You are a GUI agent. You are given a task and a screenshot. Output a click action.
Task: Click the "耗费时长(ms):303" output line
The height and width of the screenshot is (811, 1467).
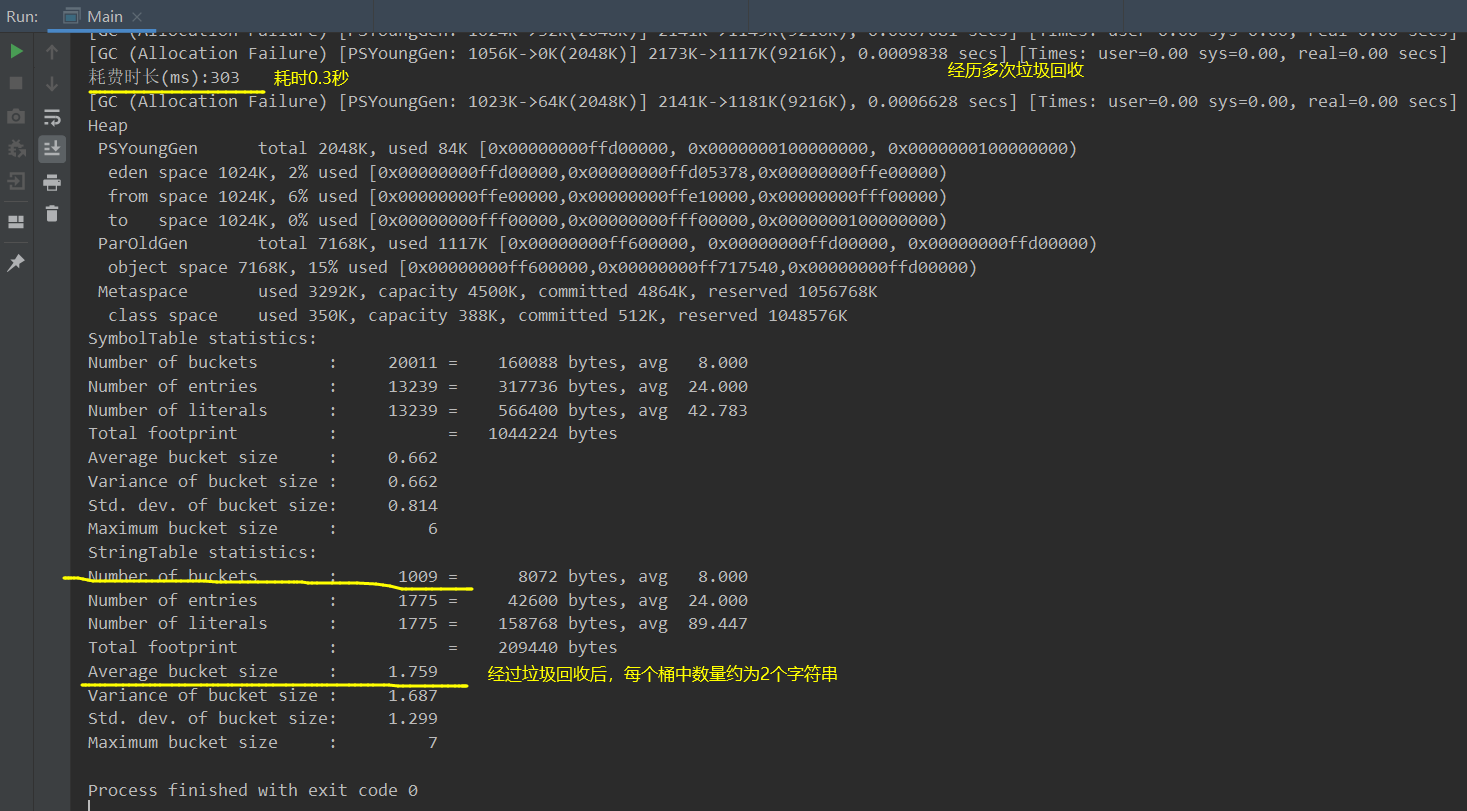(x=163, y=77)
